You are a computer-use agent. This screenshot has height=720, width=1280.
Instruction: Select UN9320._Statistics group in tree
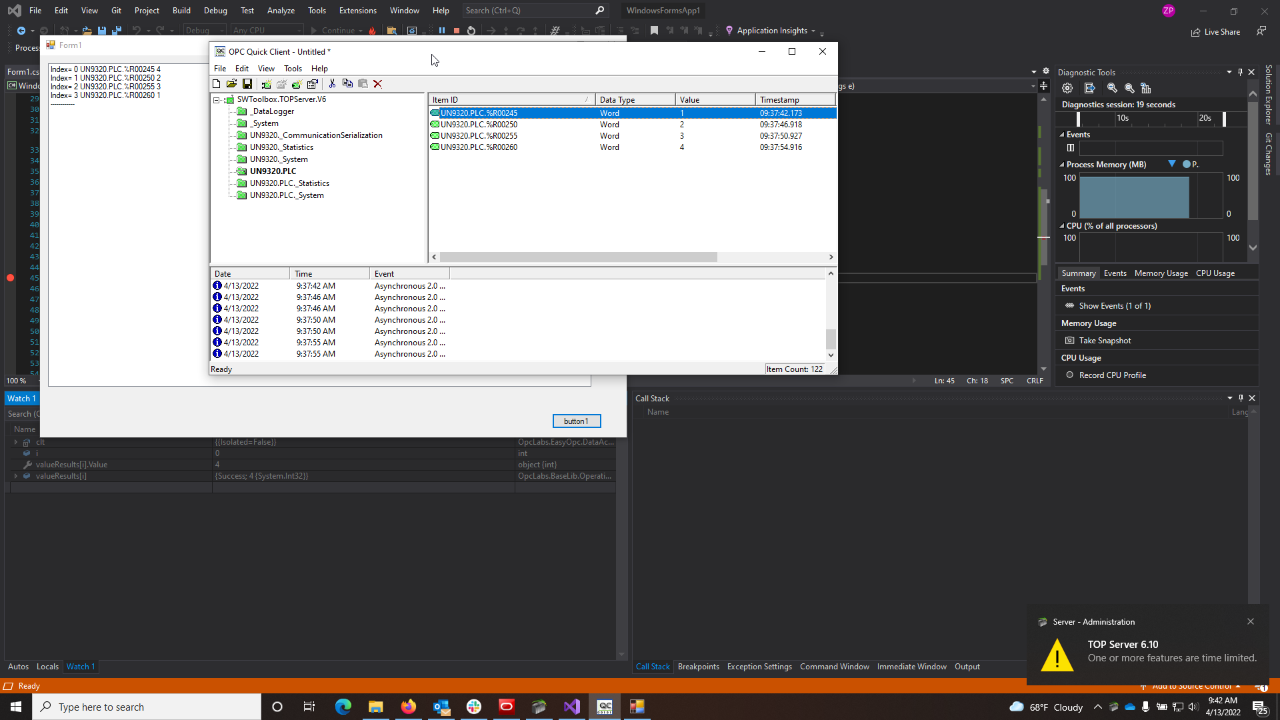tap(281, 147)
